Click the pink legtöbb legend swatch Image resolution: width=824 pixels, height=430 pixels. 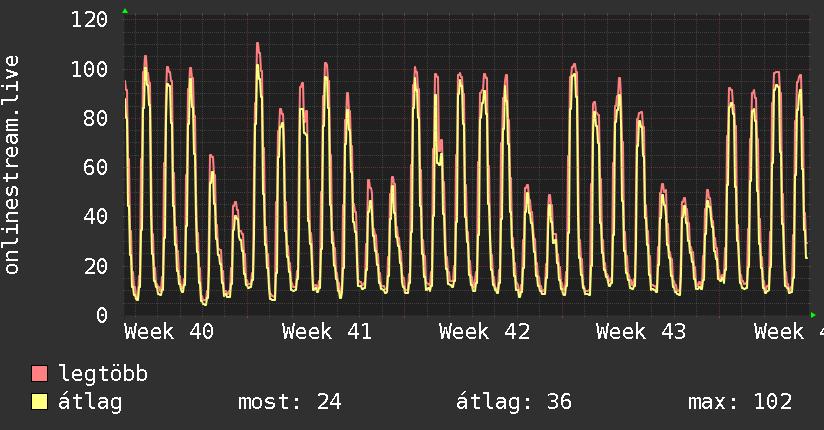[39, 374]
